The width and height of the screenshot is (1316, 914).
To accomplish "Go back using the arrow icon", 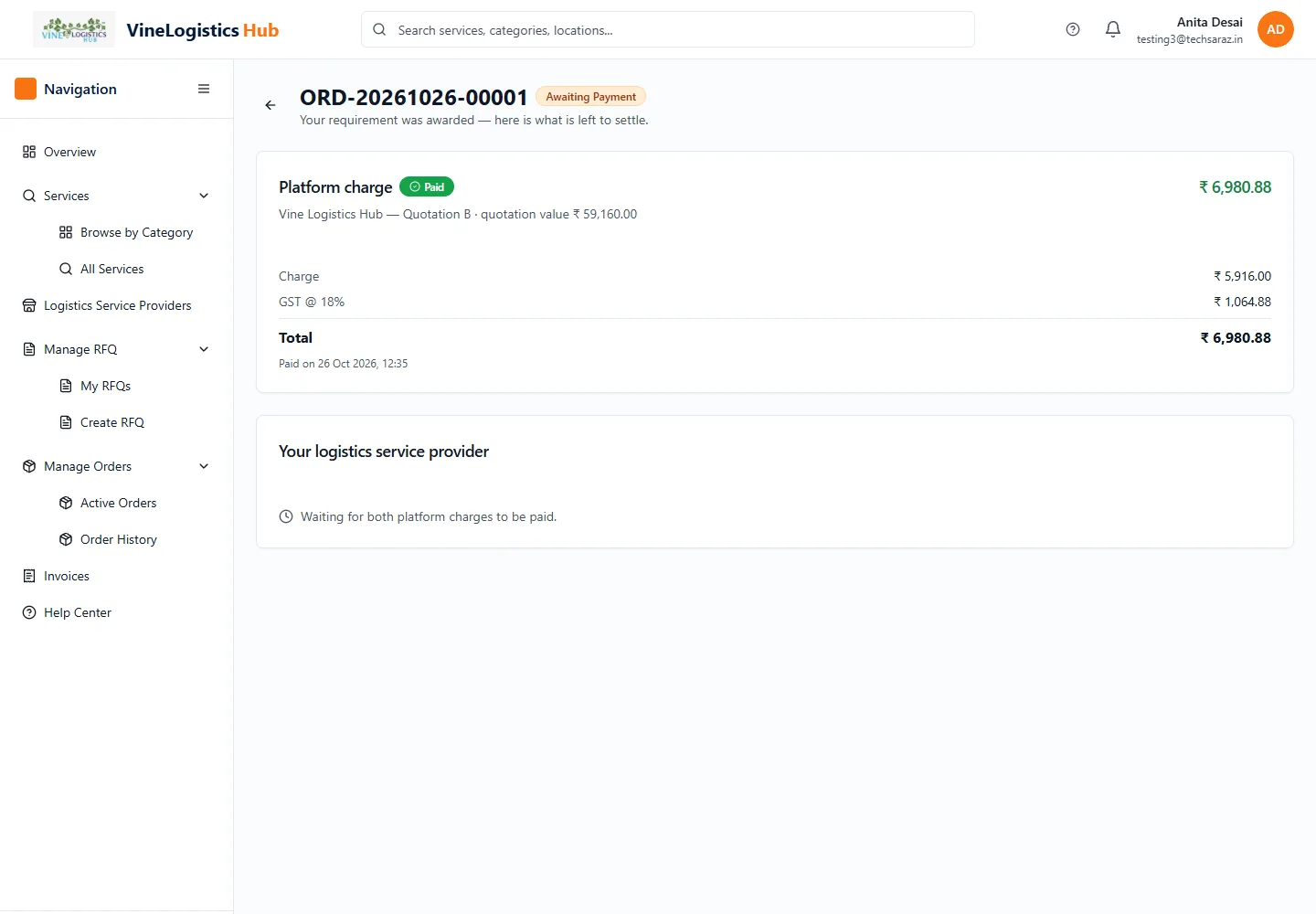I will click(271, 105).
